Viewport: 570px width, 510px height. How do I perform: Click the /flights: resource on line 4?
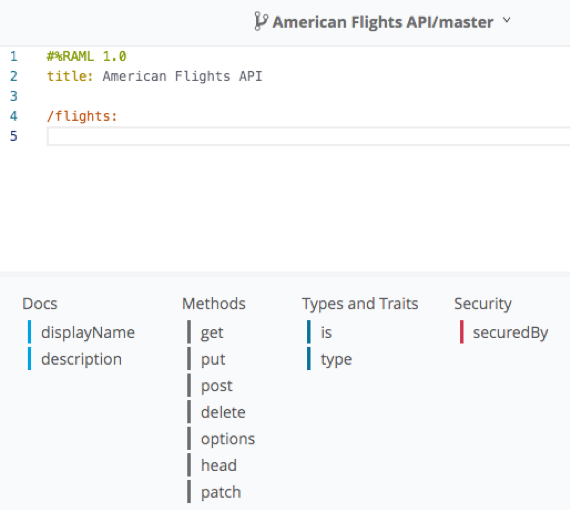82,116
